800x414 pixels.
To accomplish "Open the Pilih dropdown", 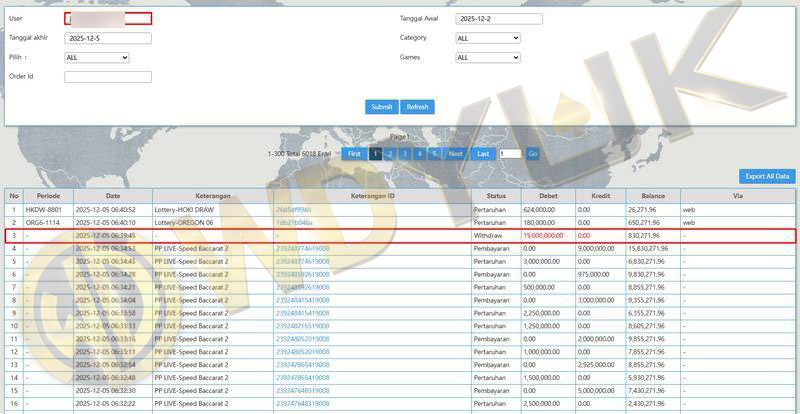I will pyautogui.click(x=97, y=58).
